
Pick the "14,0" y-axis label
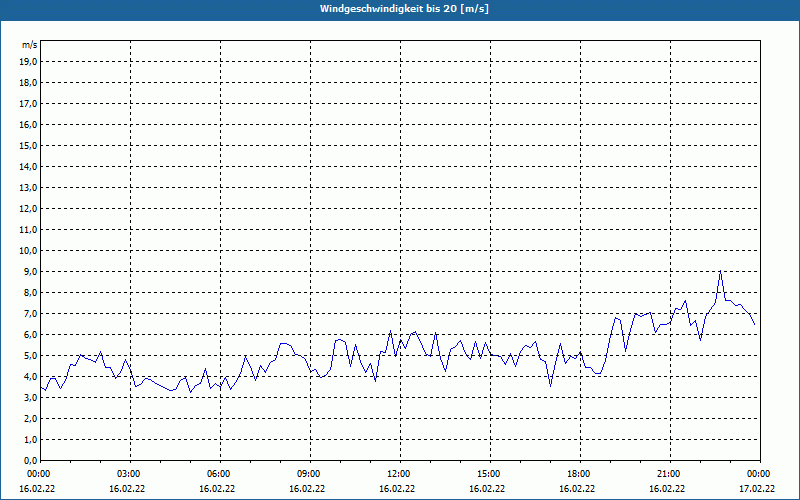[x=29, y=166]
